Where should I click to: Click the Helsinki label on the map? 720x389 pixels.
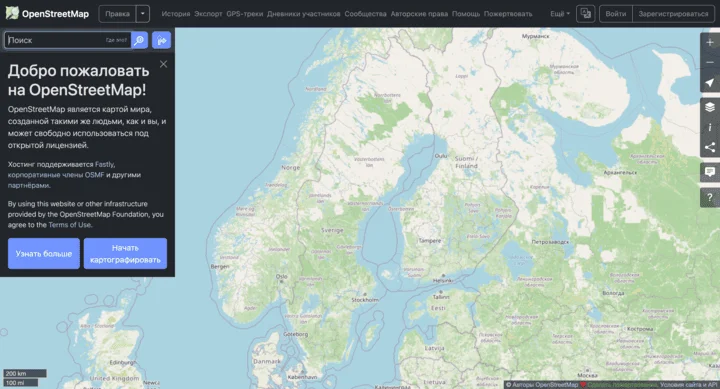[x=443, y=281]
